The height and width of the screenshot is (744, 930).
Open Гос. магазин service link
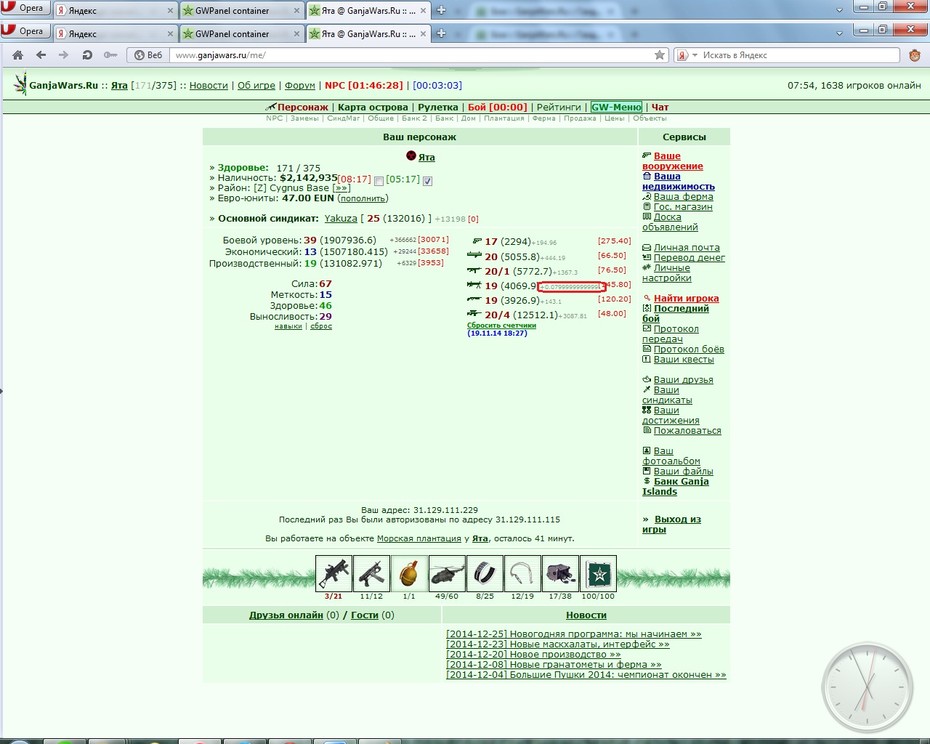point(683,206)
